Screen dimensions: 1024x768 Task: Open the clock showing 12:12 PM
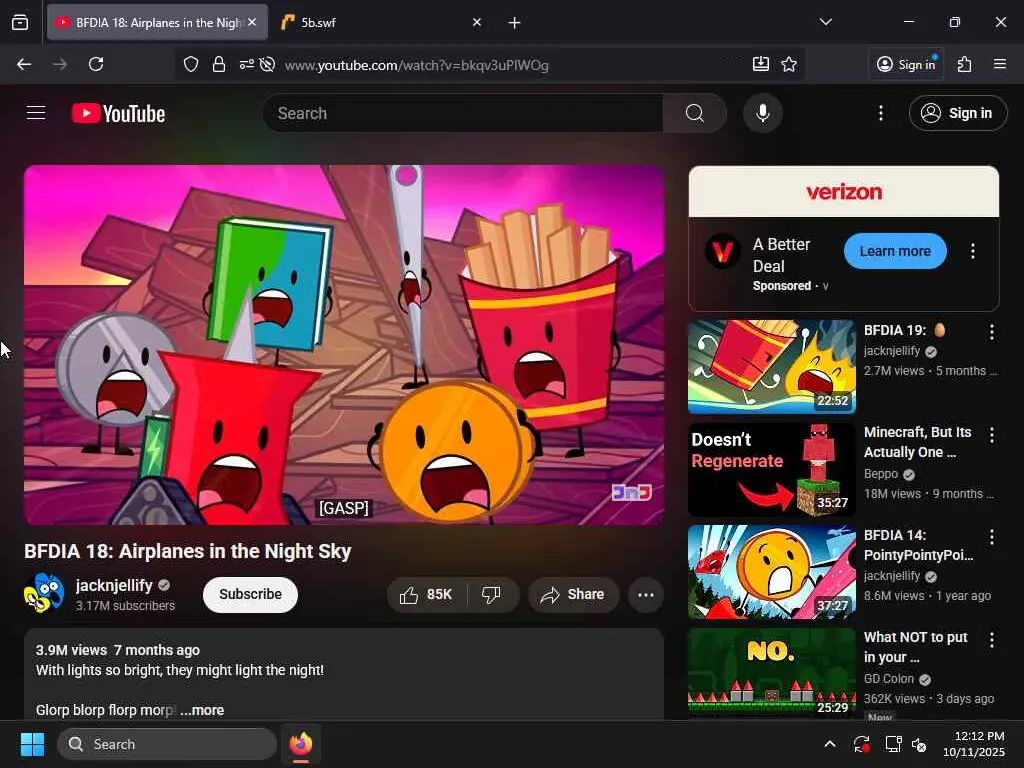click(x=974, y=744)
